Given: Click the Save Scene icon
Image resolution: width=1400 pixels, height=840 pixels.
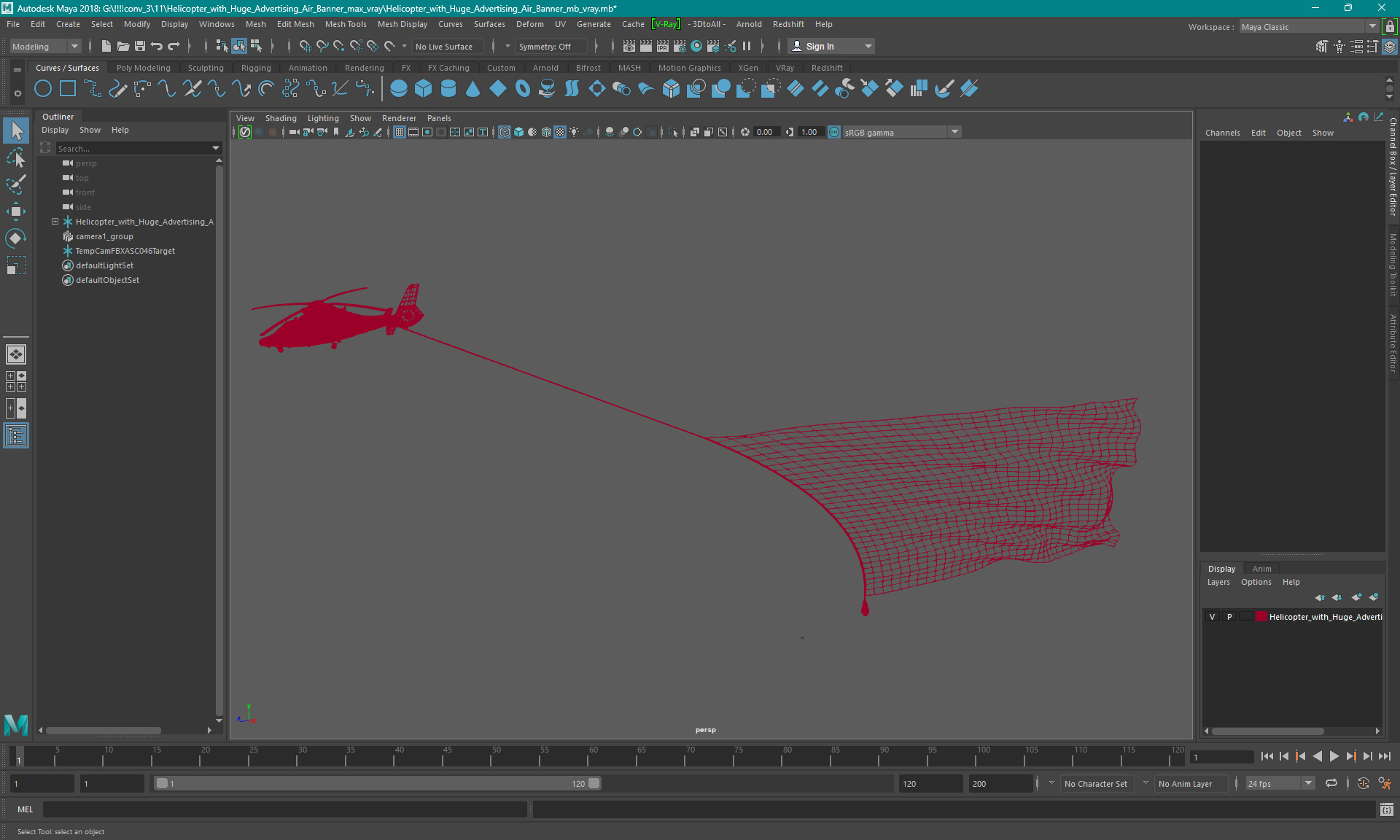Looking at the screenshot, I should point(140,46).
